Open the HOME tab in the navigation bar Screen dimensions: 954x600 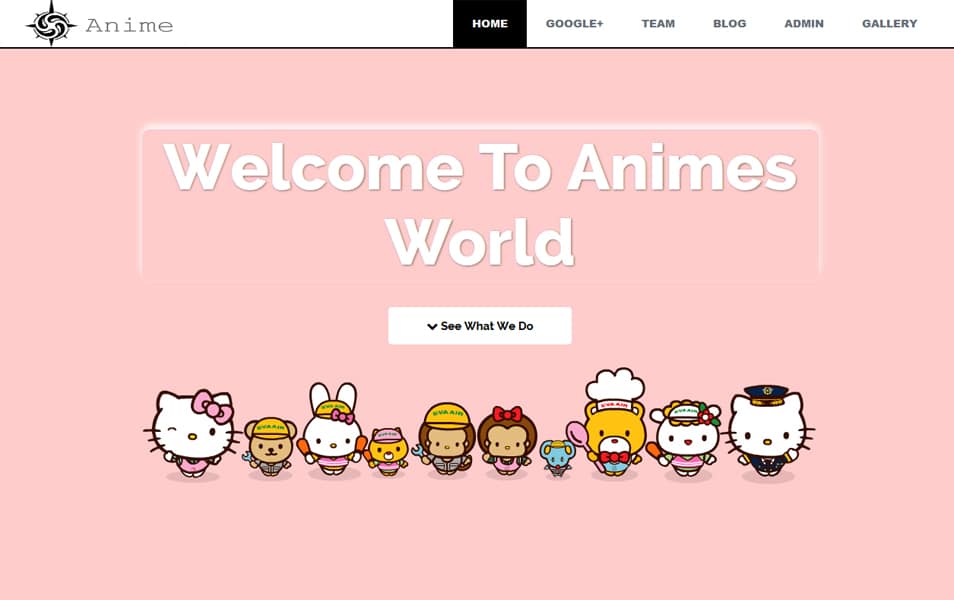click(489, 23)
